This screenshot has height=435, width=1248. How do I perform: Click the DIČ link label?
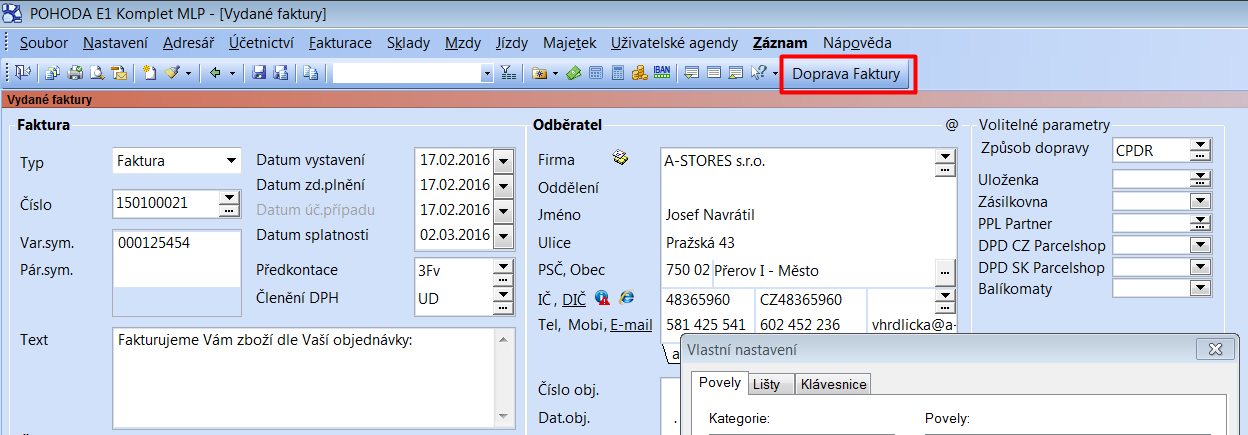click(x=574, y=299)
